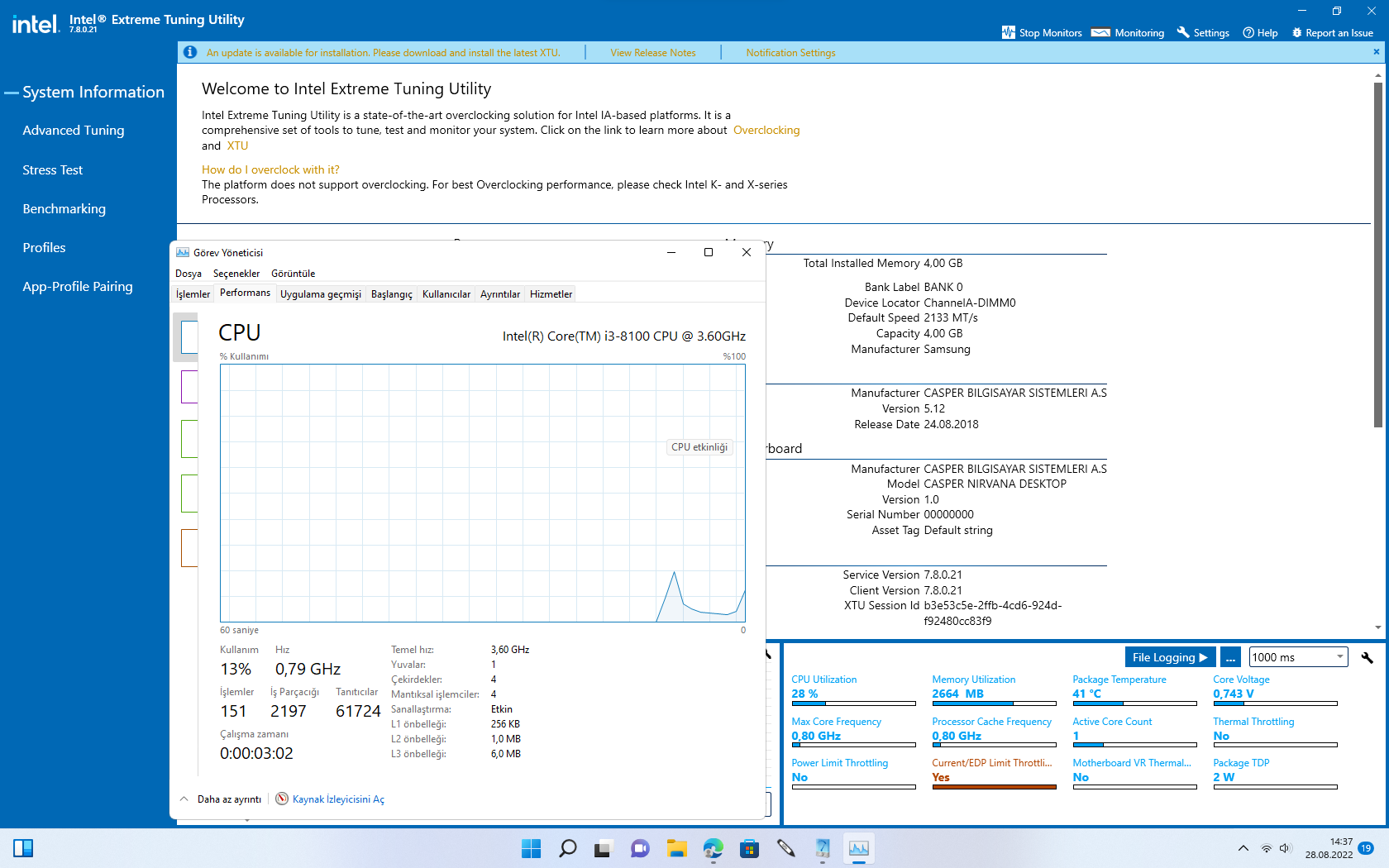
Task: Click the 'Max Core Frequency' monitor label
Action: click(x=837, y=722)
